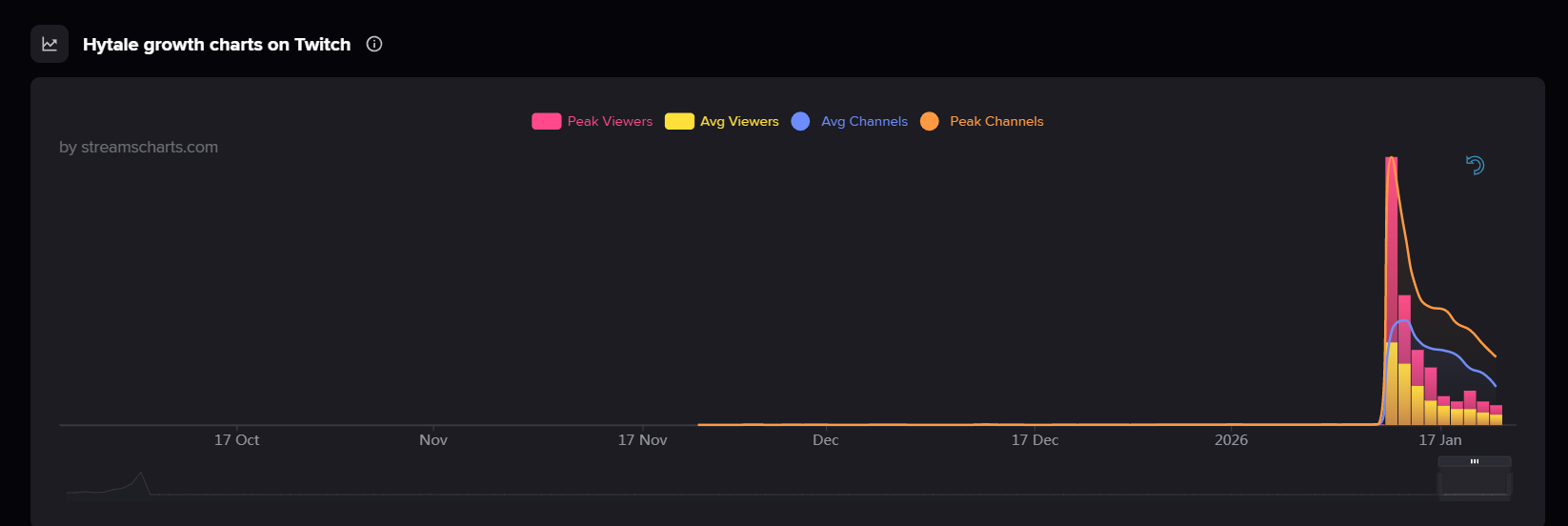Toggle the Peak Viewers legend swatch

(546, 121)
